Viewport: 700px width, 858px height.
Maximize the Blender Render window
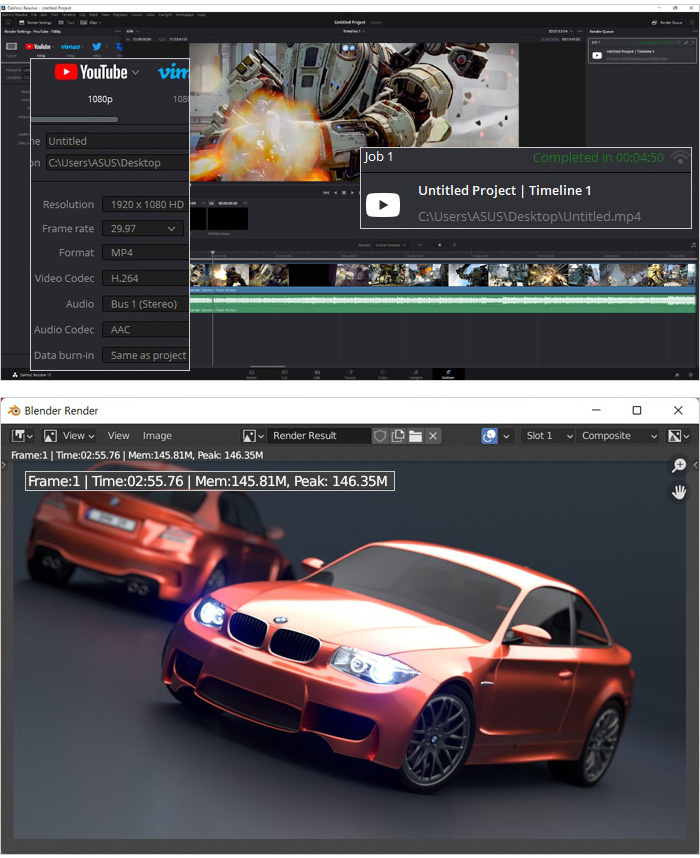coord(637,410)
